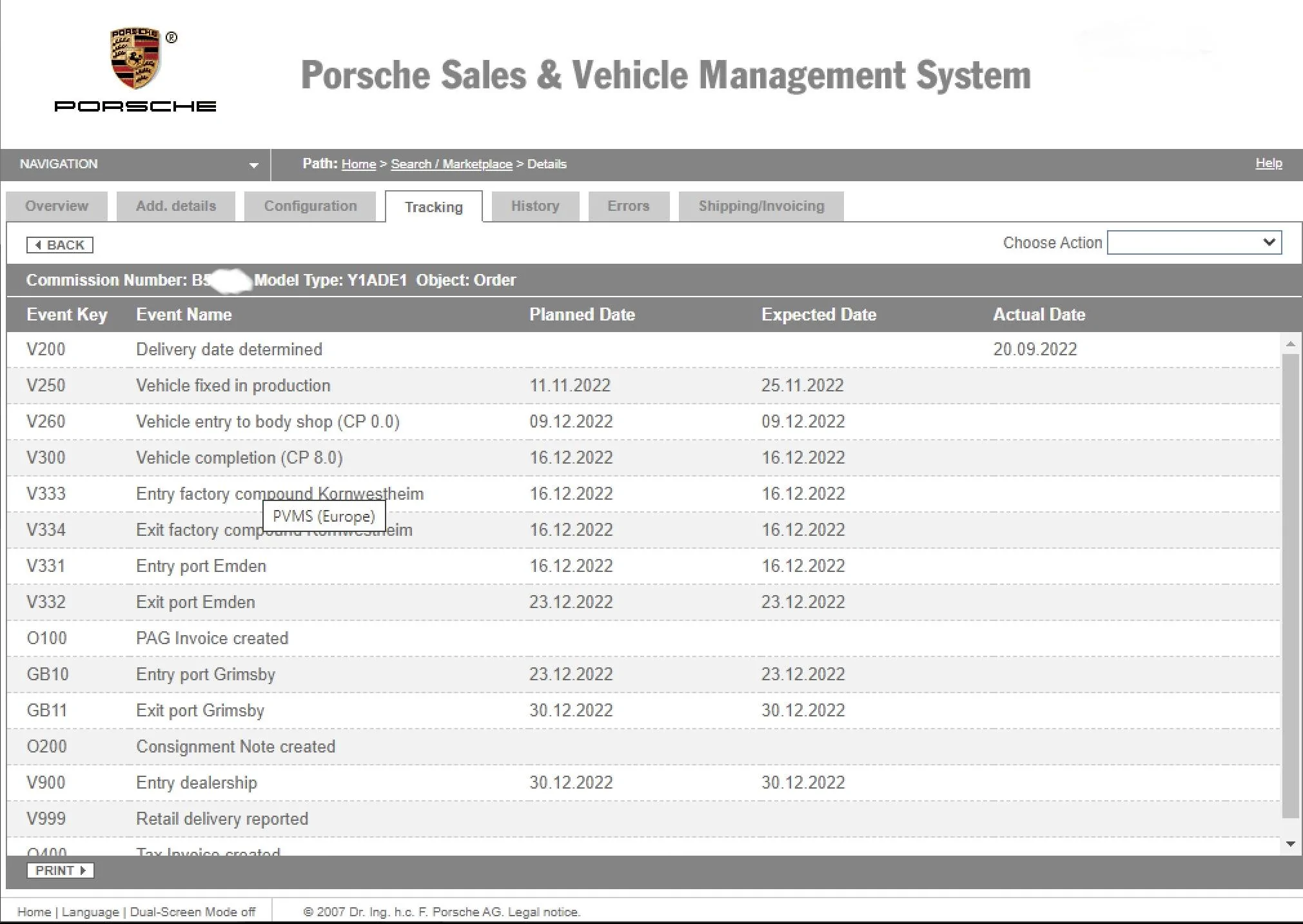Click the Actual Date column header

click(x=1039, y=315)
